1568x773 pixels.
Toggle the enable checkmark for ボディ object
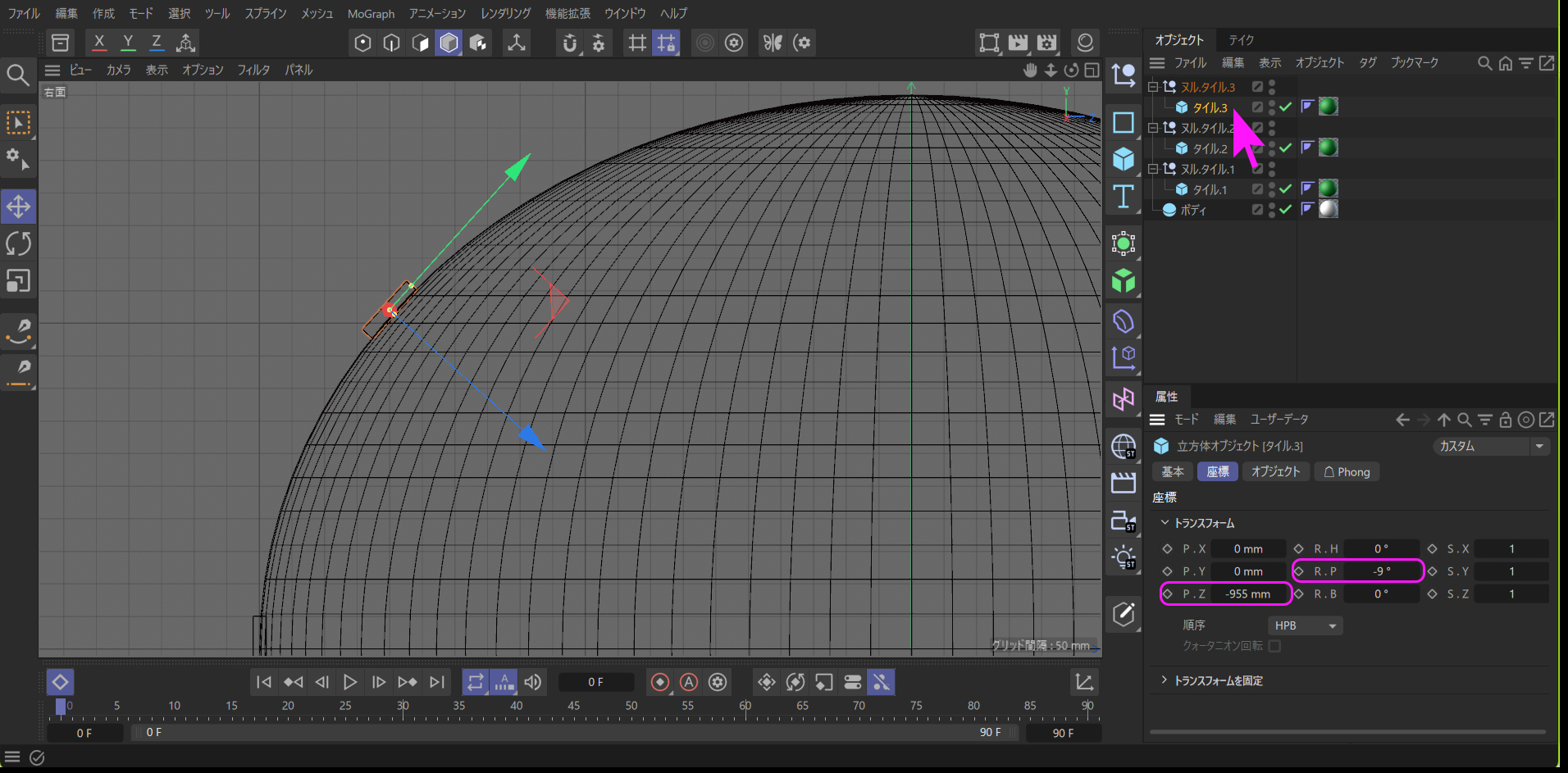click(1285, 210)
